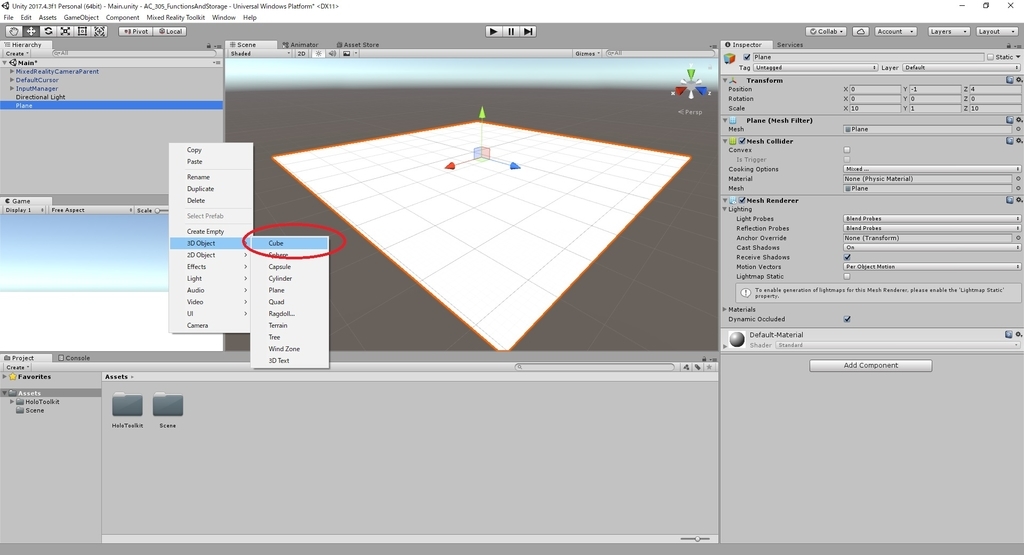Select the Rect transform tool
The image size is (1024, 555).
click(x=82, y=31)
